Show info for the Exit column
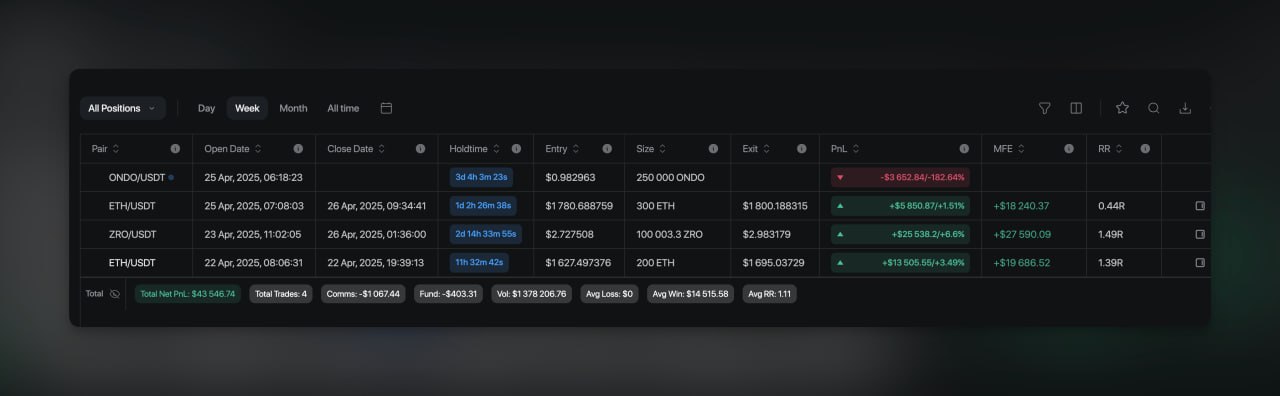The height and width of the screenshot is (396, 1280). tap(801, 149)
